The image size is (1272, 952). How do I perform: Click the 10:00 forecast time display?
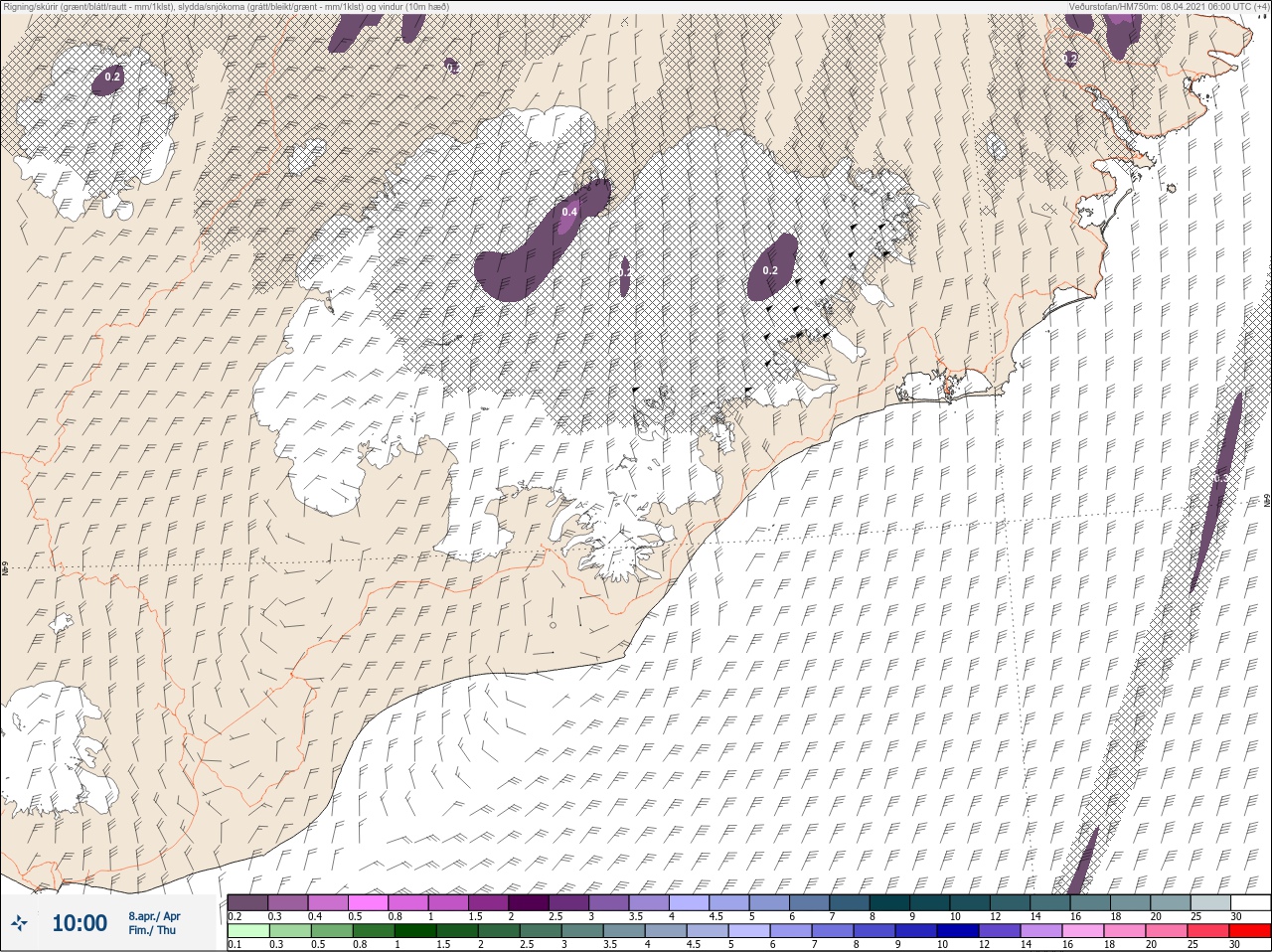[79, 923]
